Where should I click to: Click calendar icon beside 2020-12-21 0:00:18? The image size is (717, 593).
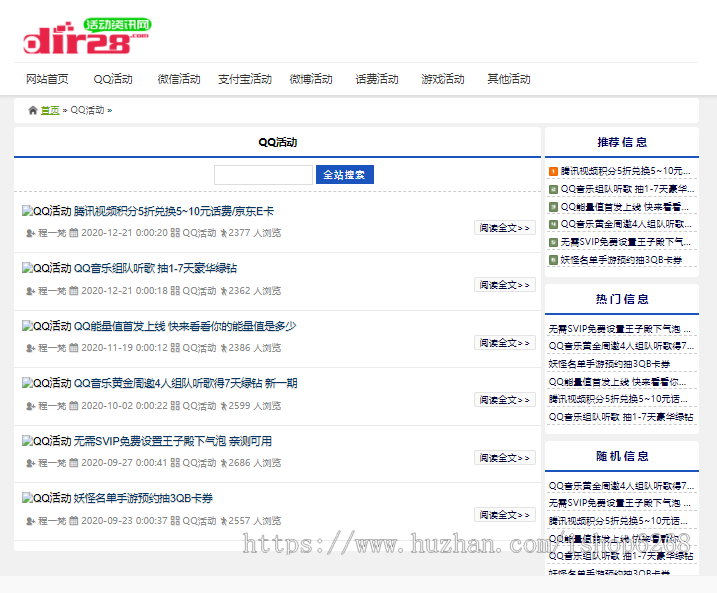pos(74,291)
